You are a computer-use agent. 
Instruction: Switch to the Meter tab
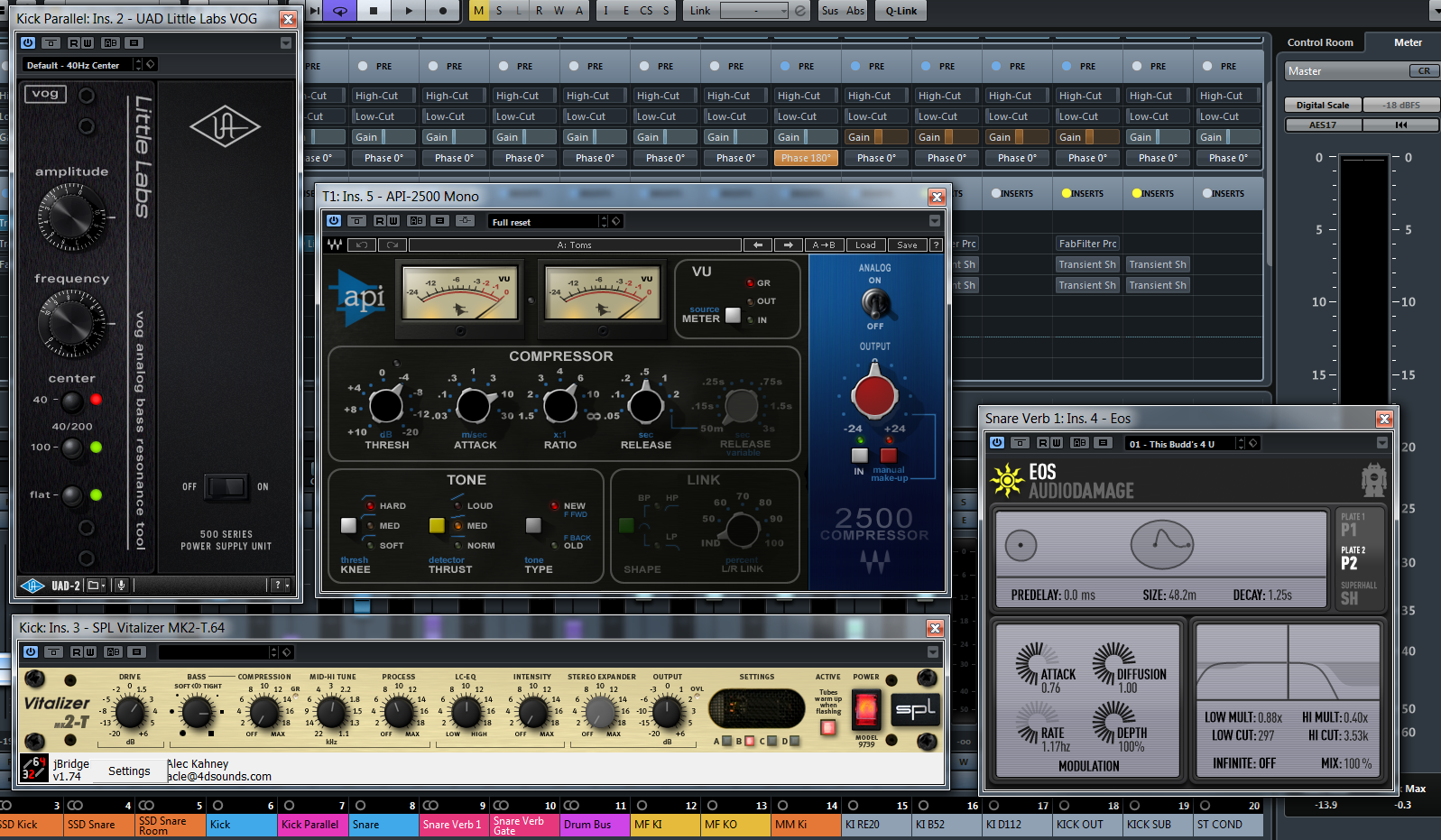1408,42
